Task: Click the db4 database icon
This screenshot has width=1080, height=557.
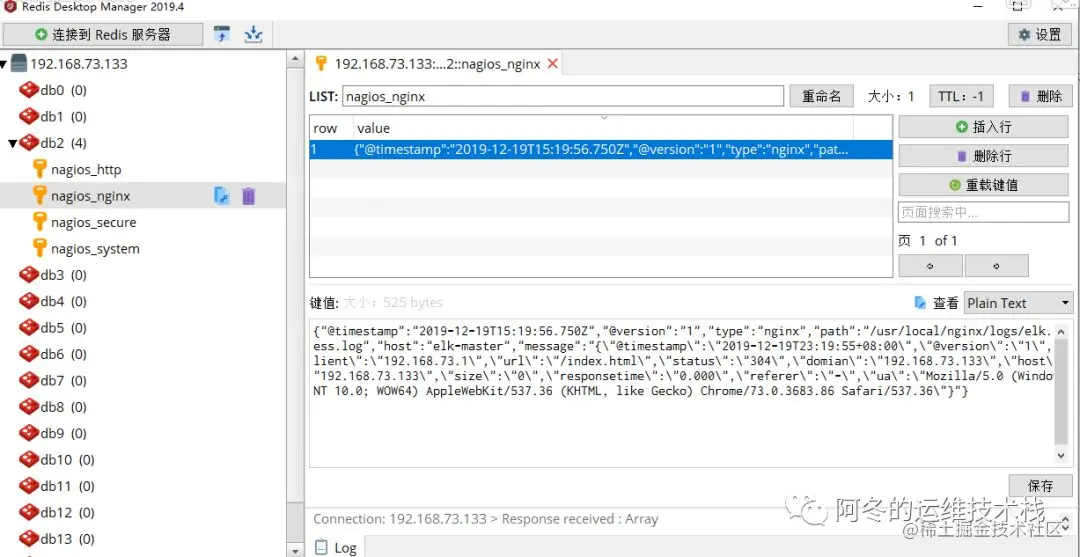Action: pos(29,301)
